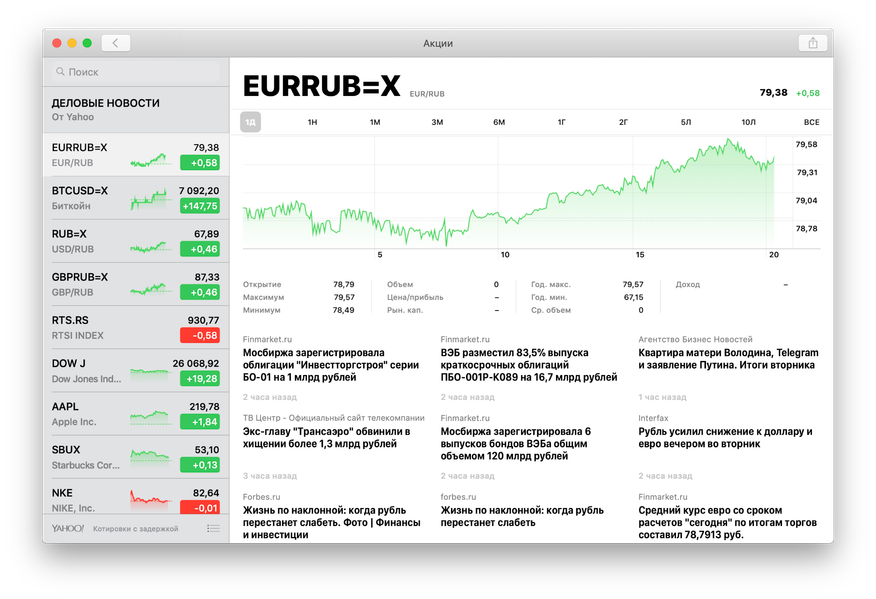Select the BTCUSD=X row in watchlist
This screenshot has height=599, width=876.
point(136,198)
